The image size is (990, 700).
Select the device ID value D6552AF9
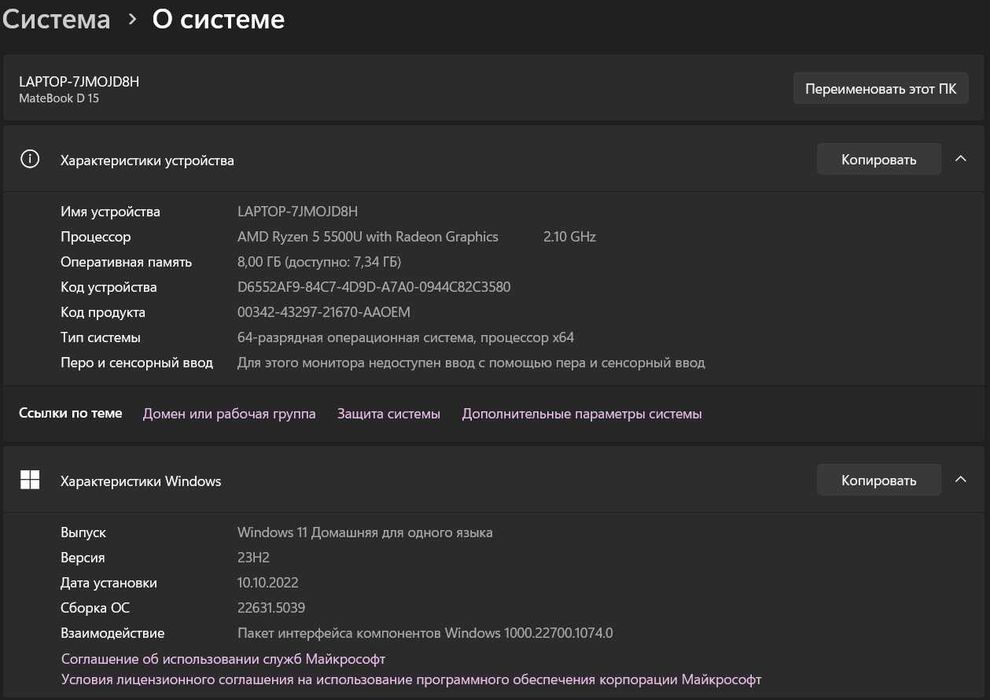(x=374, y=287)
